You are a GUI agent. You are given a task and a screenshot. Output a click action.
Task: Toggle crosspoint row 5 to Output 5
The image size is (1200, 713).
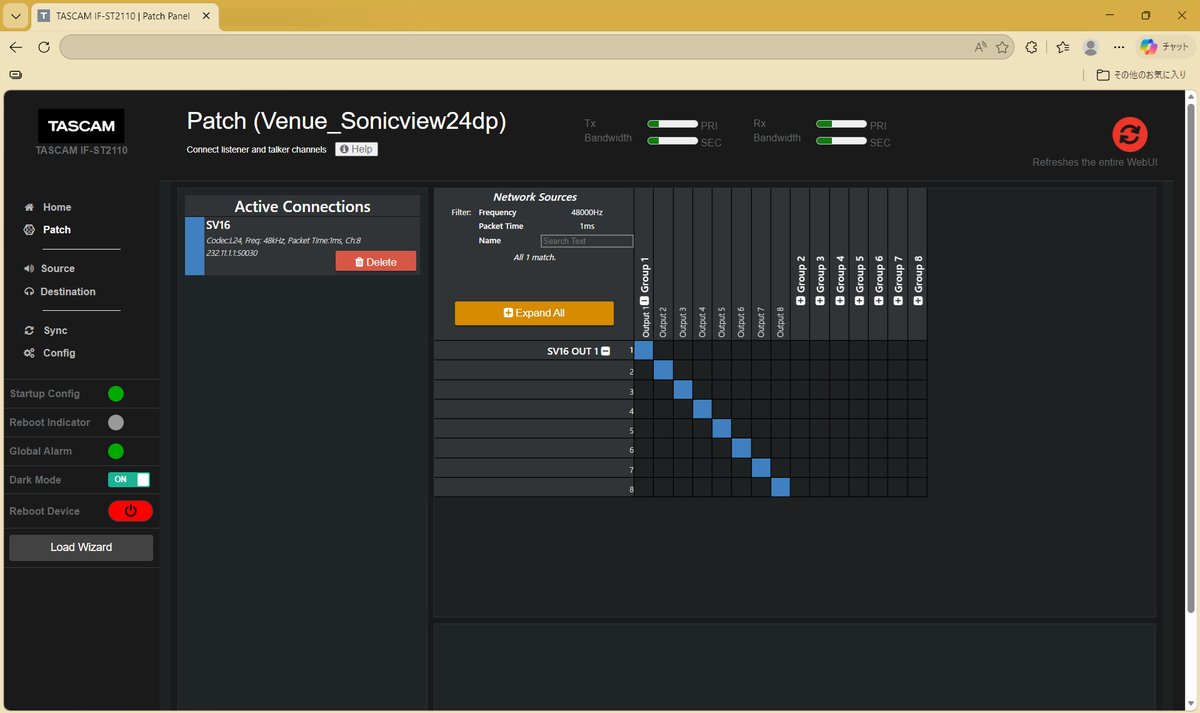click(722, 429)
